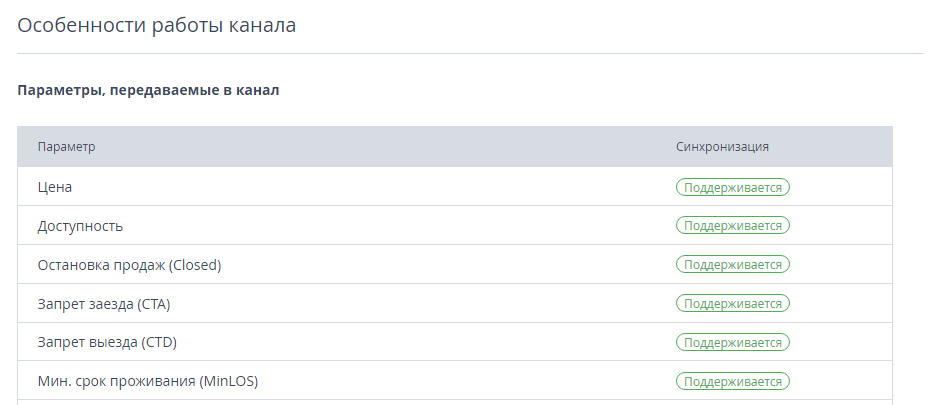This screenshot has width=938, height=405.
Task: Click the "Поддерживается" badge for Доступность
Action: 733,226
